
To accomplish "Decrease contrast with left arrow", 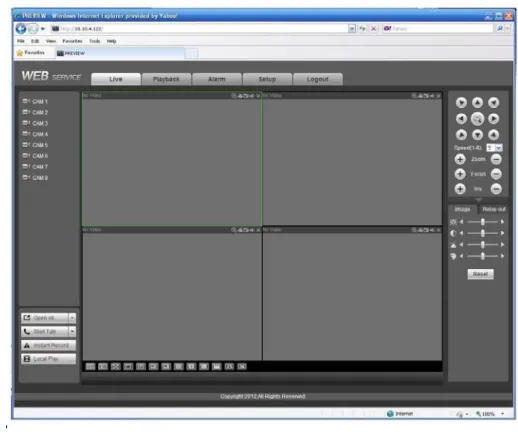I will click(x=461, y=233).
